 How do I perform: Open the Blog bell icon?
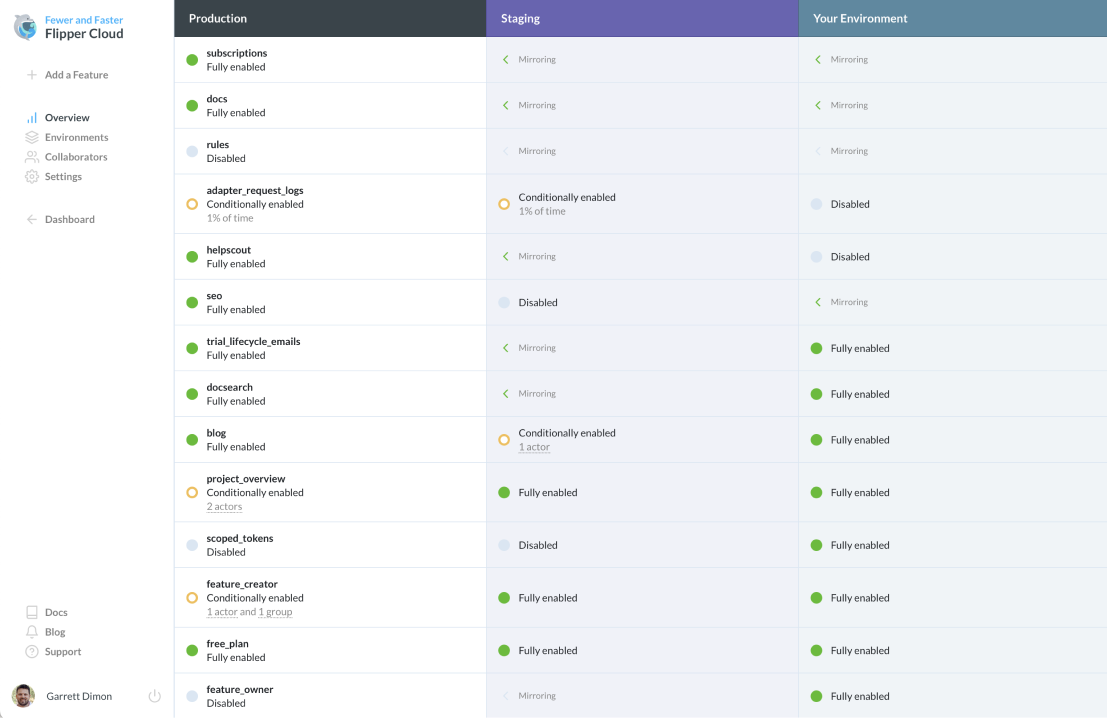(31, 631)
